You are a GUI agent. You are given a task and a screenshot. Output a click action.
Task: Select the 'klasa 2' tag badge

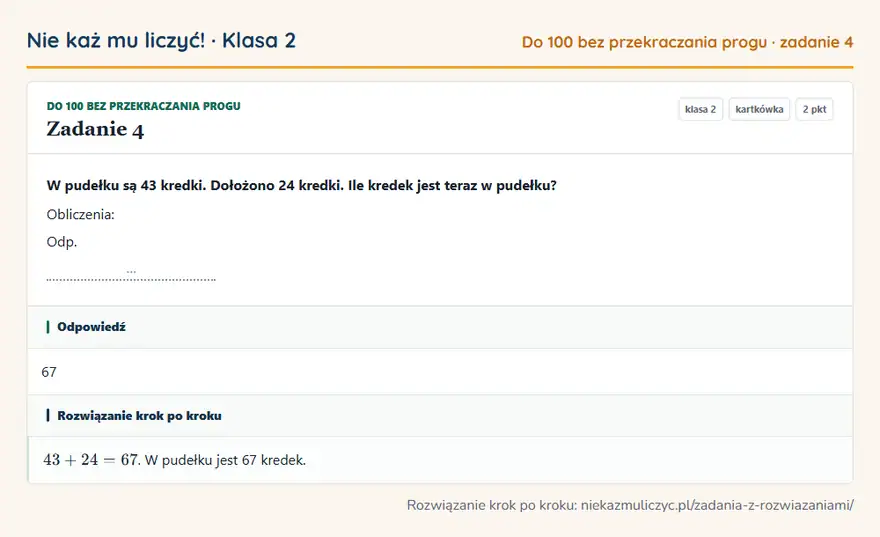click(700, 109)
